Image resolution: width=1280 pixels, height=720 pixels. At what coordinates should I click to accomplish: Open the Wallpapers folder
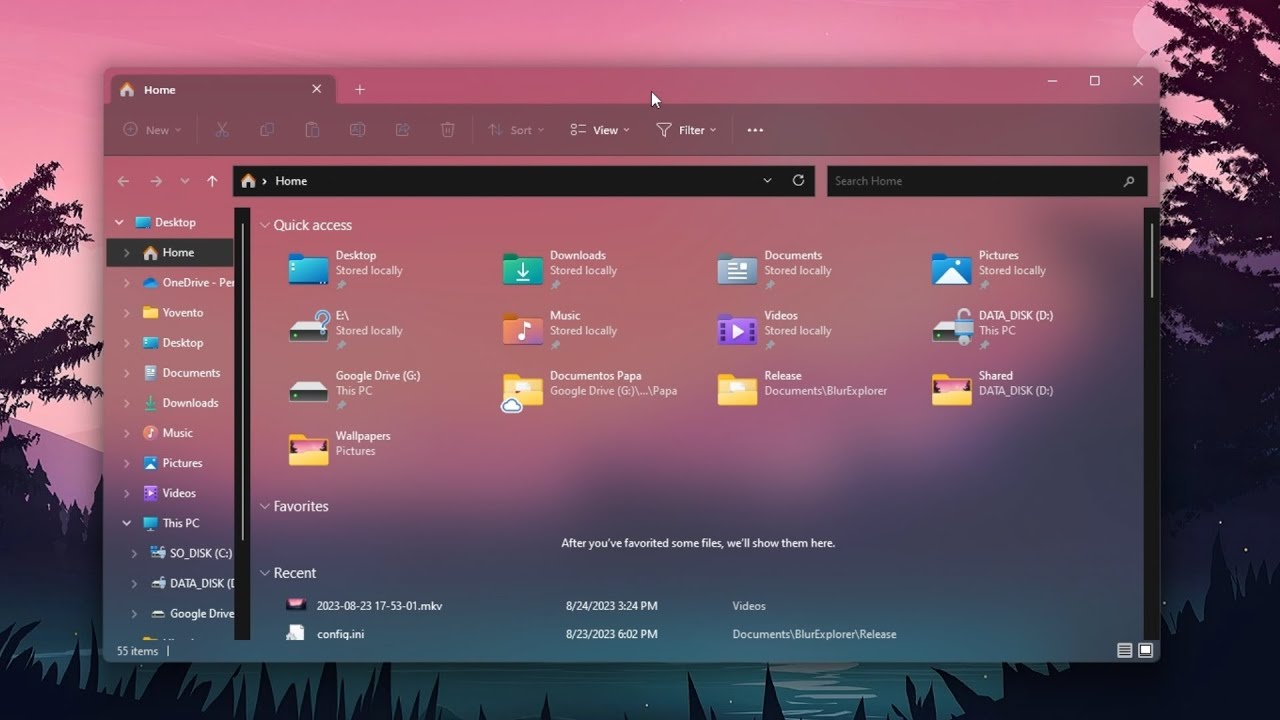tap(340, 449)
